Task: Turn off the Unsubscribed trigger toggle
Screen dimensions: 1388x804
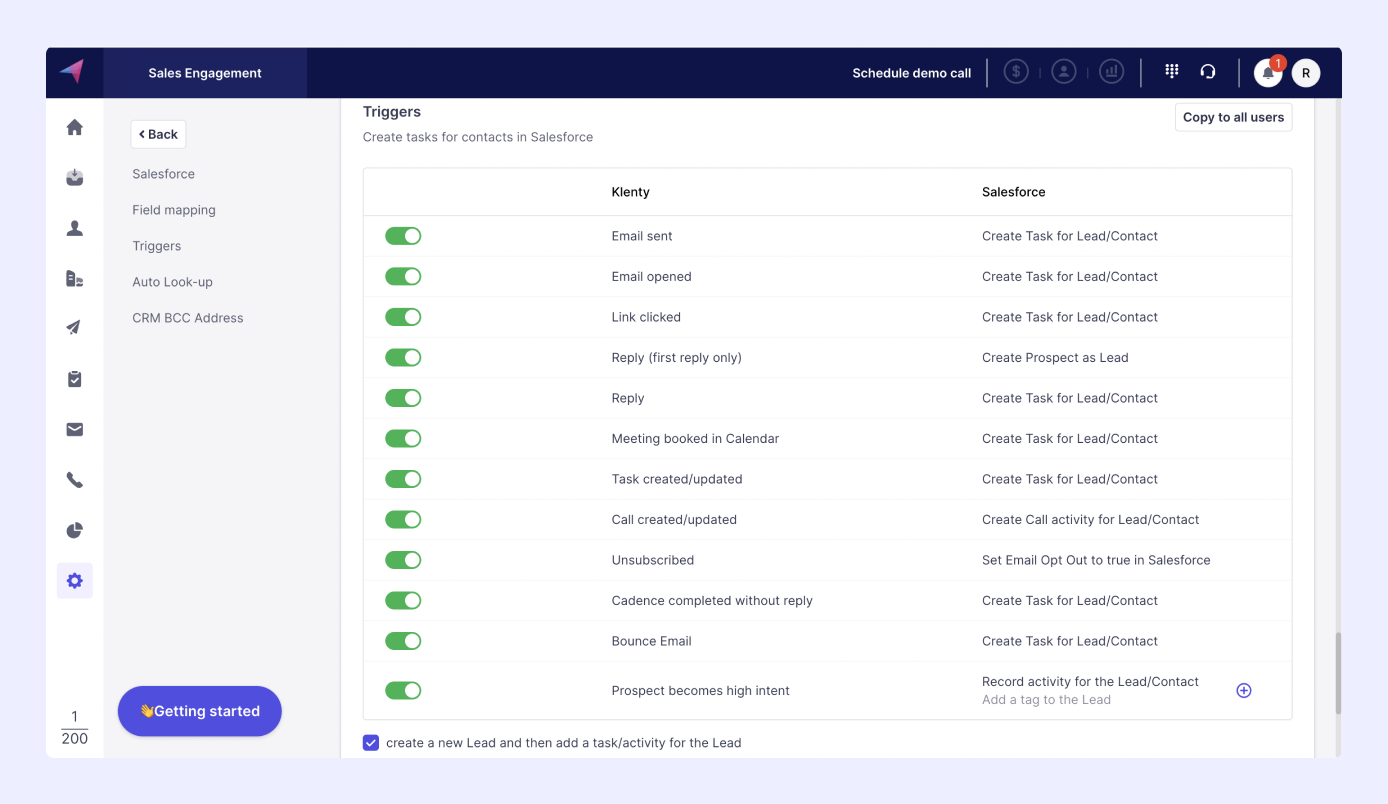Action: [x=403, y=560]
